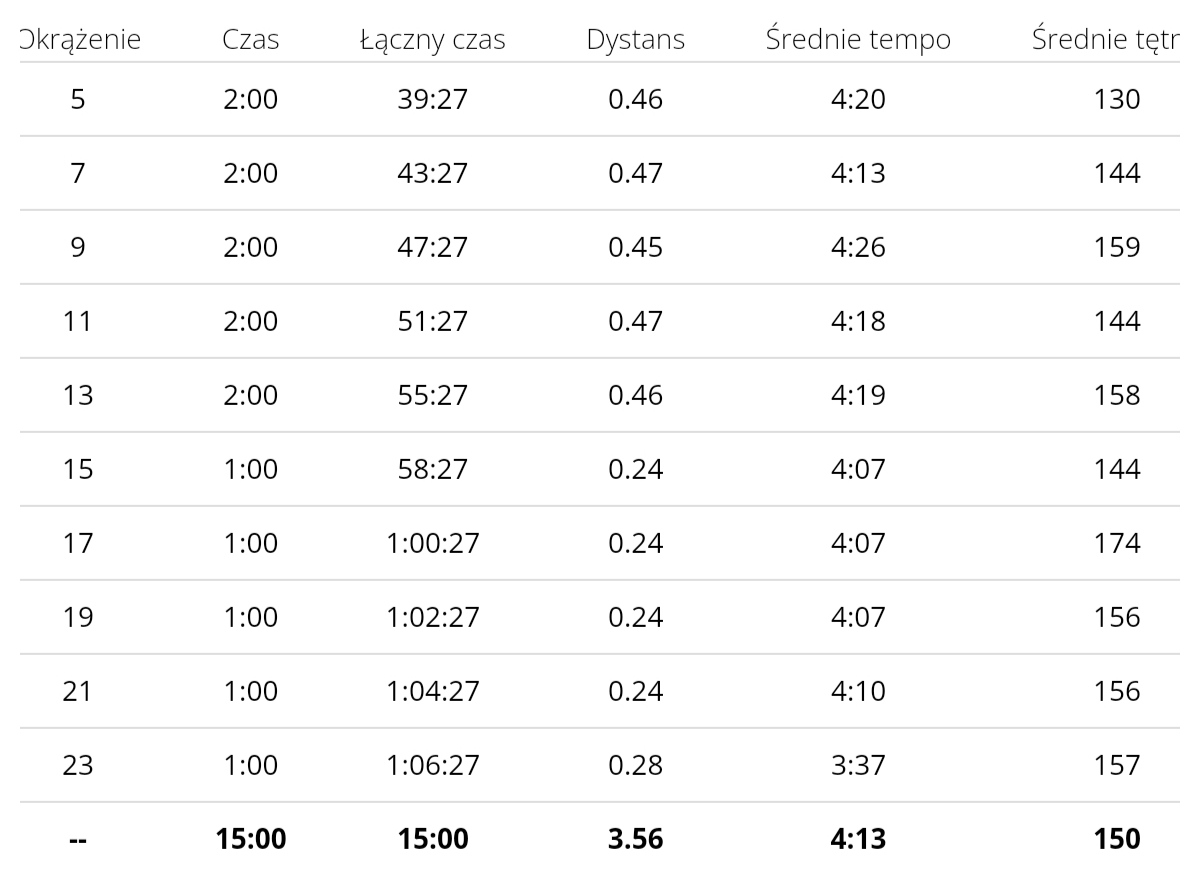The image size is (1200, 869).
Task: Select the Łączny czas column header
Action: point(433,41)
